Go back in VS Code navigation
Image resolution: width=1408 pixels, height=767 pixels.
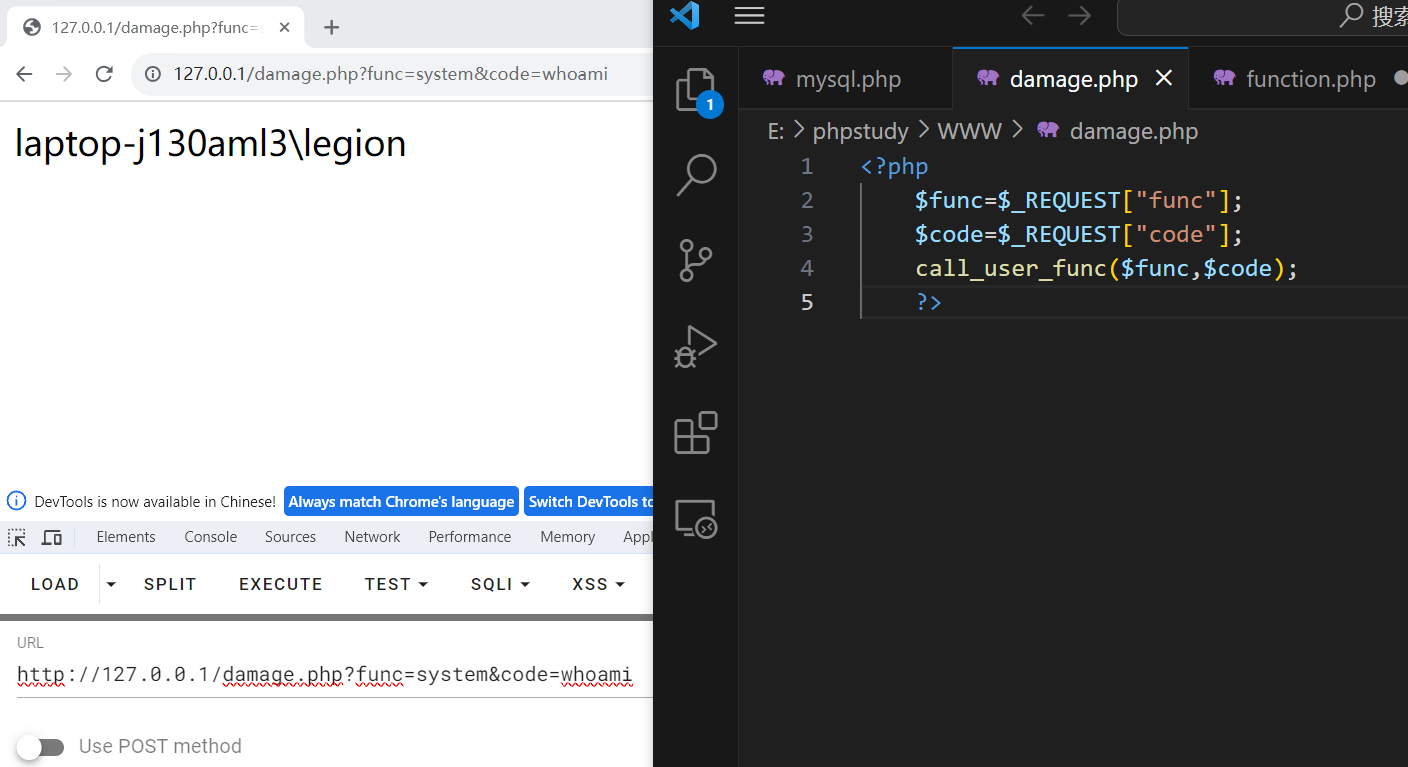tap(1033, 15)
